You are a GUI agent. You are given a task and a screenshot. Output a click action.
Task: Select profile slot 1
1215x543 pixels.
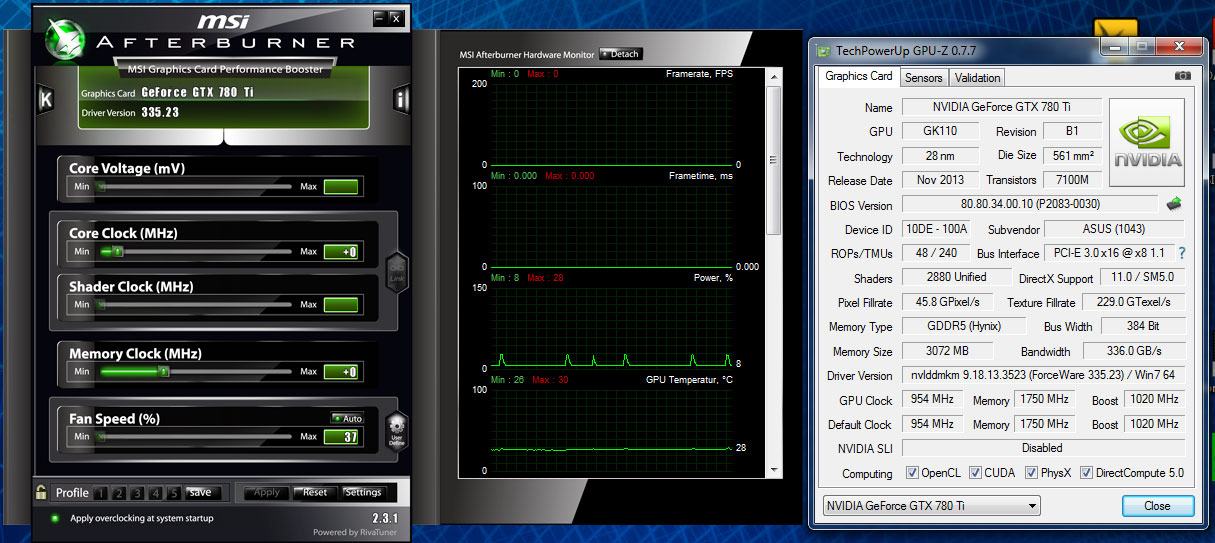[x=101, y=493]
